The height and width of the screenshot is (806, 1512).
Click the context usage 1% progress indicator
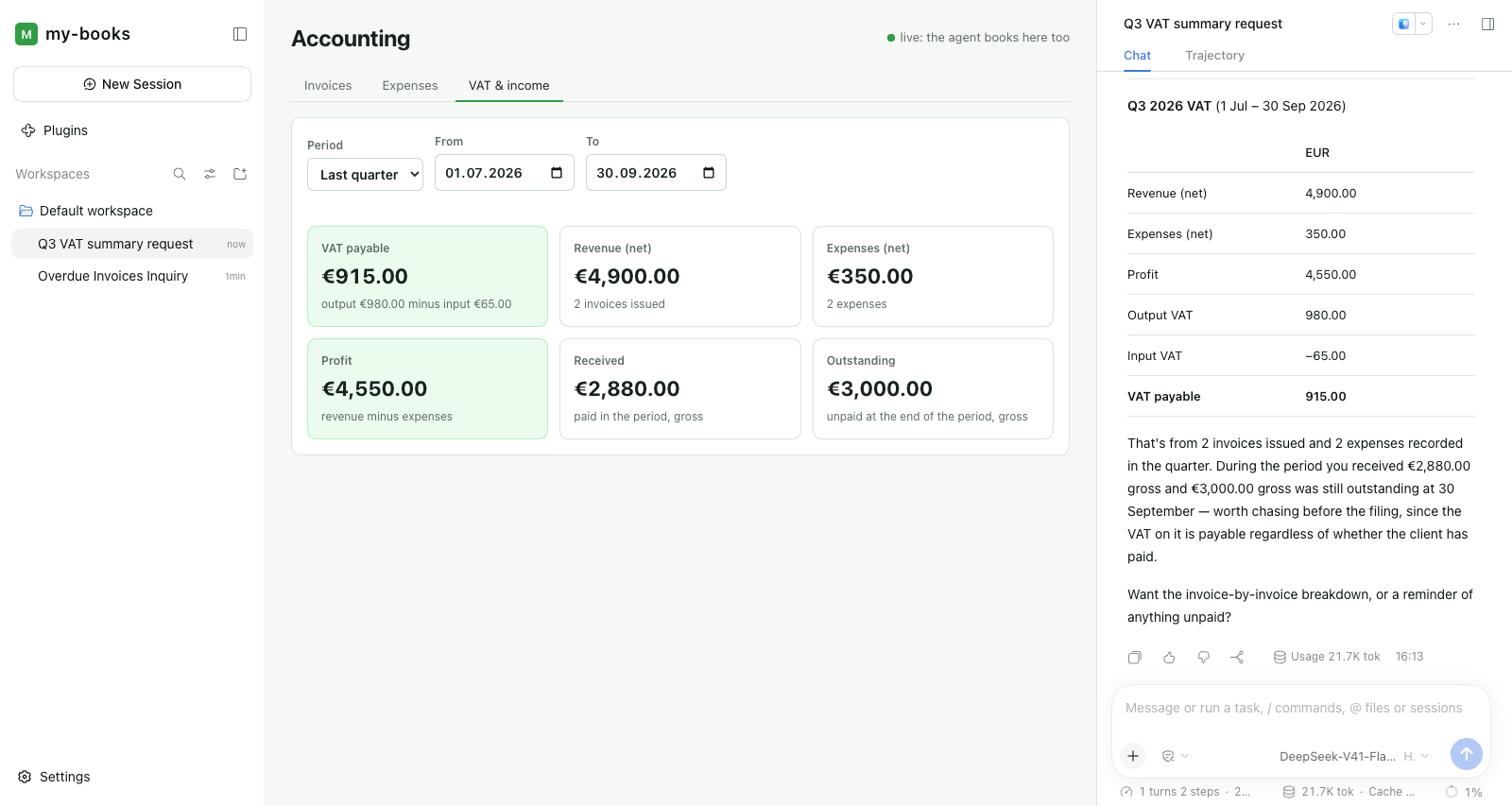click(1464, 792)
